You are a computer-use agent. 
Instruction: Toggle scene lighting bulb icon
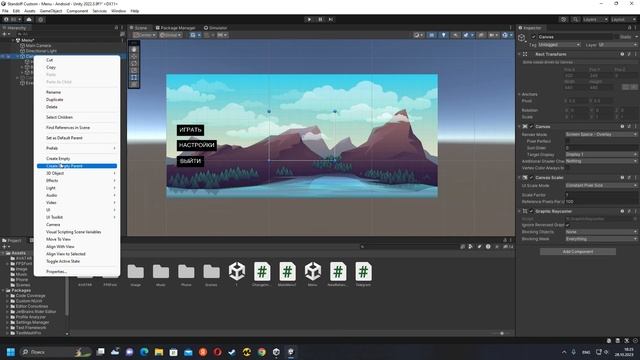pos(444,35)
